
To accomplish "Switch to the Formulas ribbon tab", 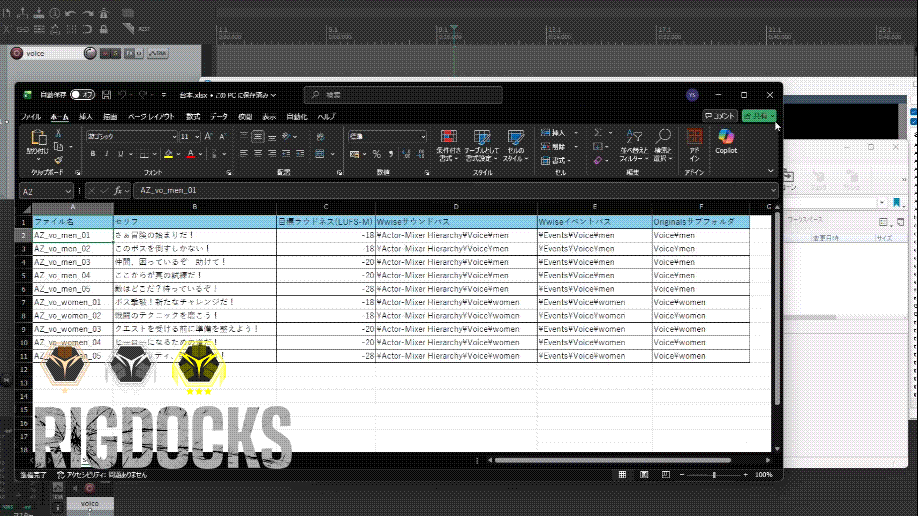I will [193, 117].
